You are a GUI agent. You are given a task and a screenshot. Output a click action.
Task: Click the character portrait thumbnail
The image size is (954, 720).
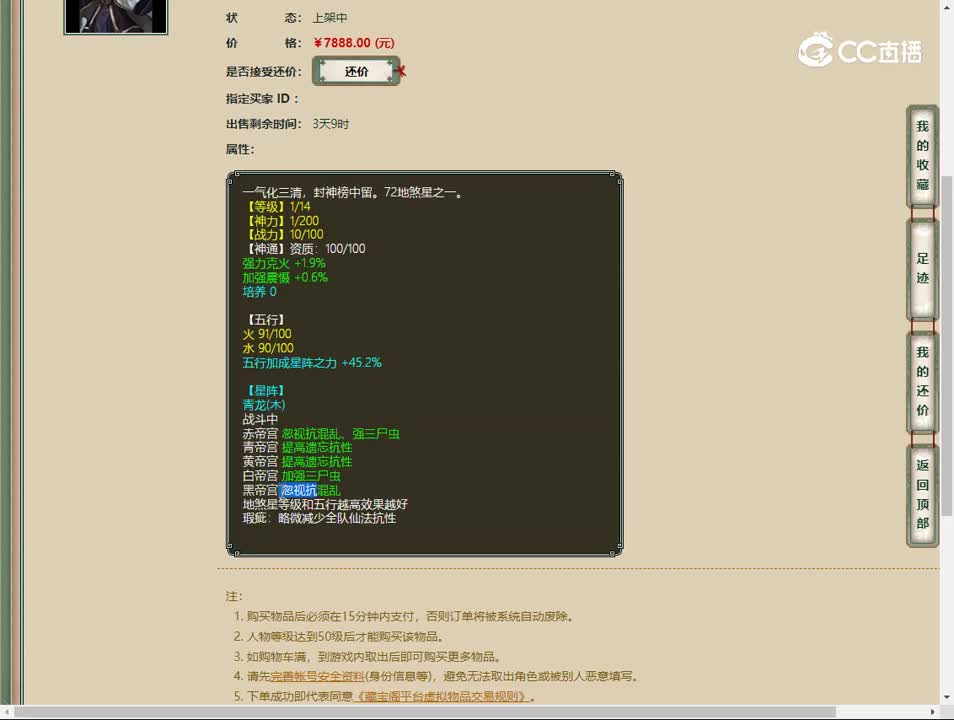(115, 17)
